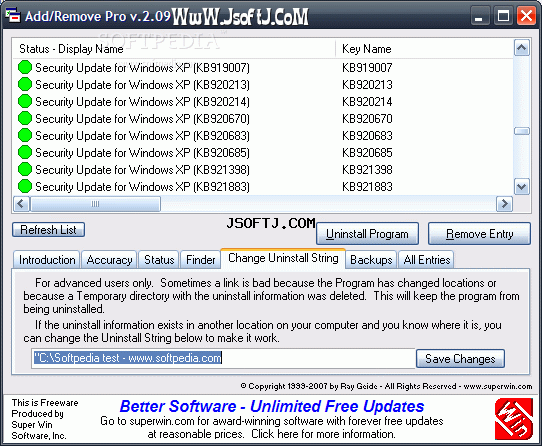The image size is (542, 446).
Task: Select the Change Uninstall String tab
Action: click(x=283, y=258)
